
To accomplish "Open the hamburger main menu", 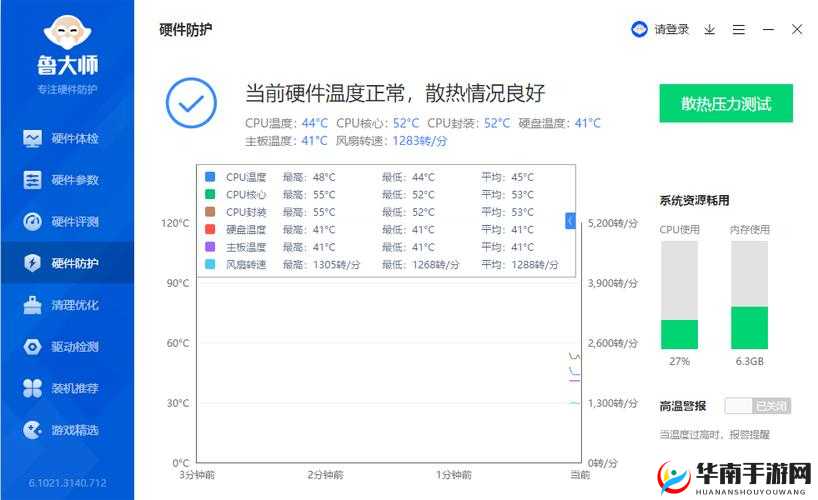I will click(x=739, y=30).
